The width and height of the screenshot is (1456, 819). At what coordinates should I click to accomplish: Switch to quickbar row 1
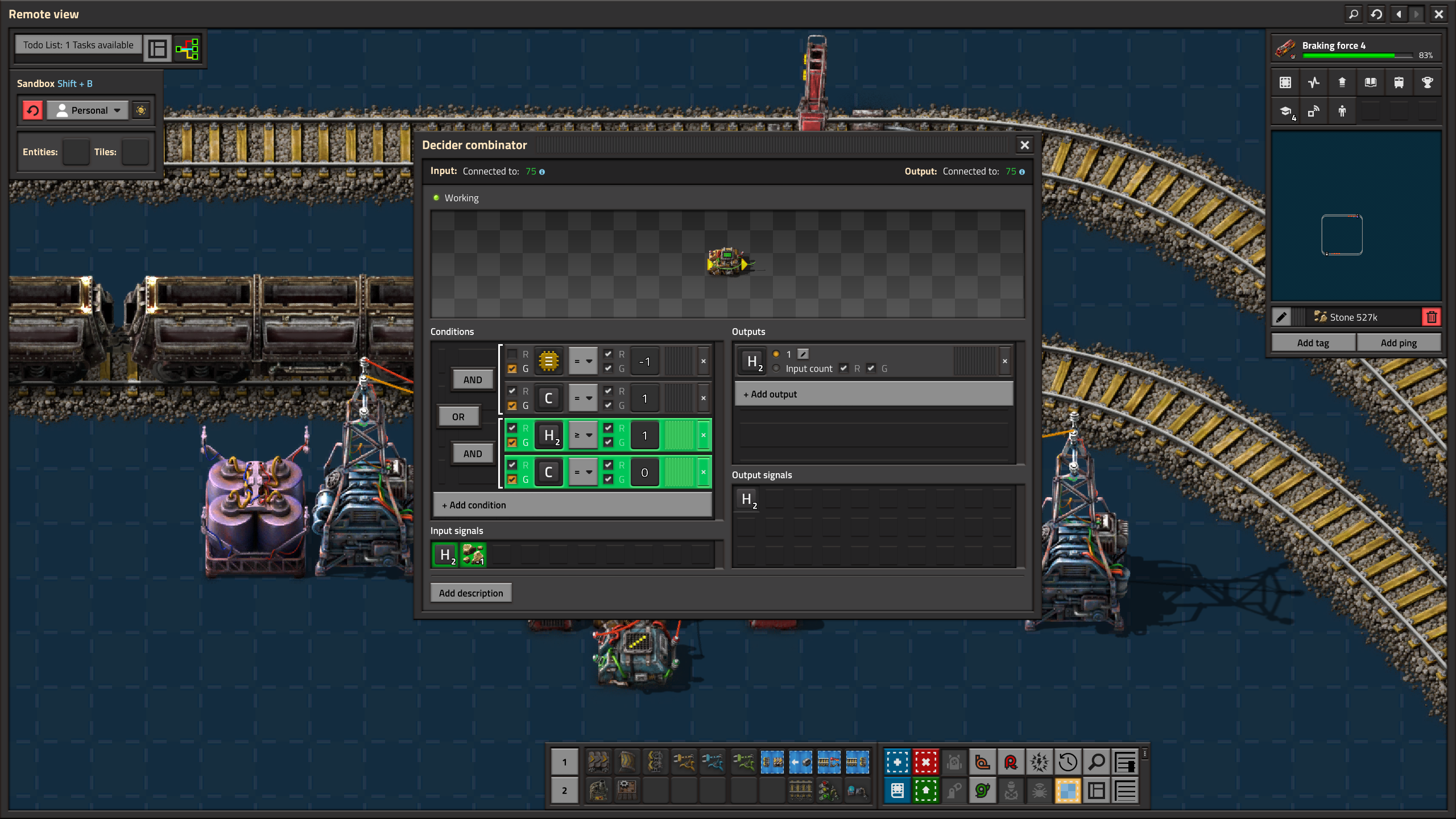(564, 762)
